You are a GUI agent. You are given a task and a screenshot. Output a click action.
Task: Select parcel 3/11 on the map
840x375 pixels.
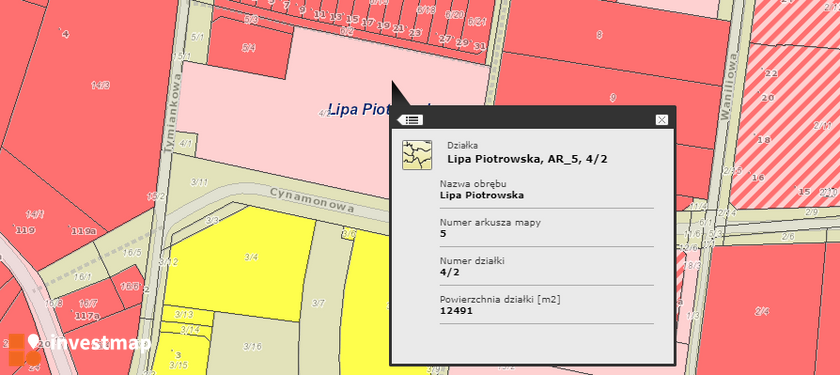(x=199, y=182)
